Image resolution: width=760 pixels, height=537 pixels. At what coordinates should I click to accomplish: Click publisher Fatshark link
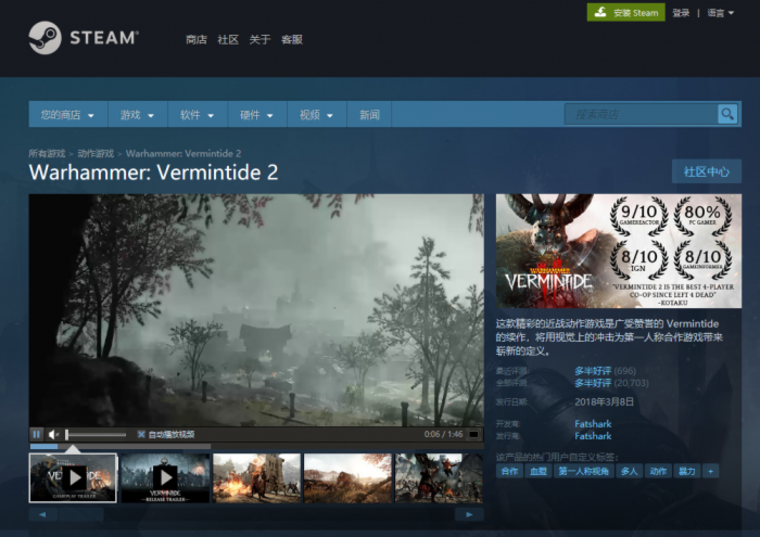coord(593,436)
